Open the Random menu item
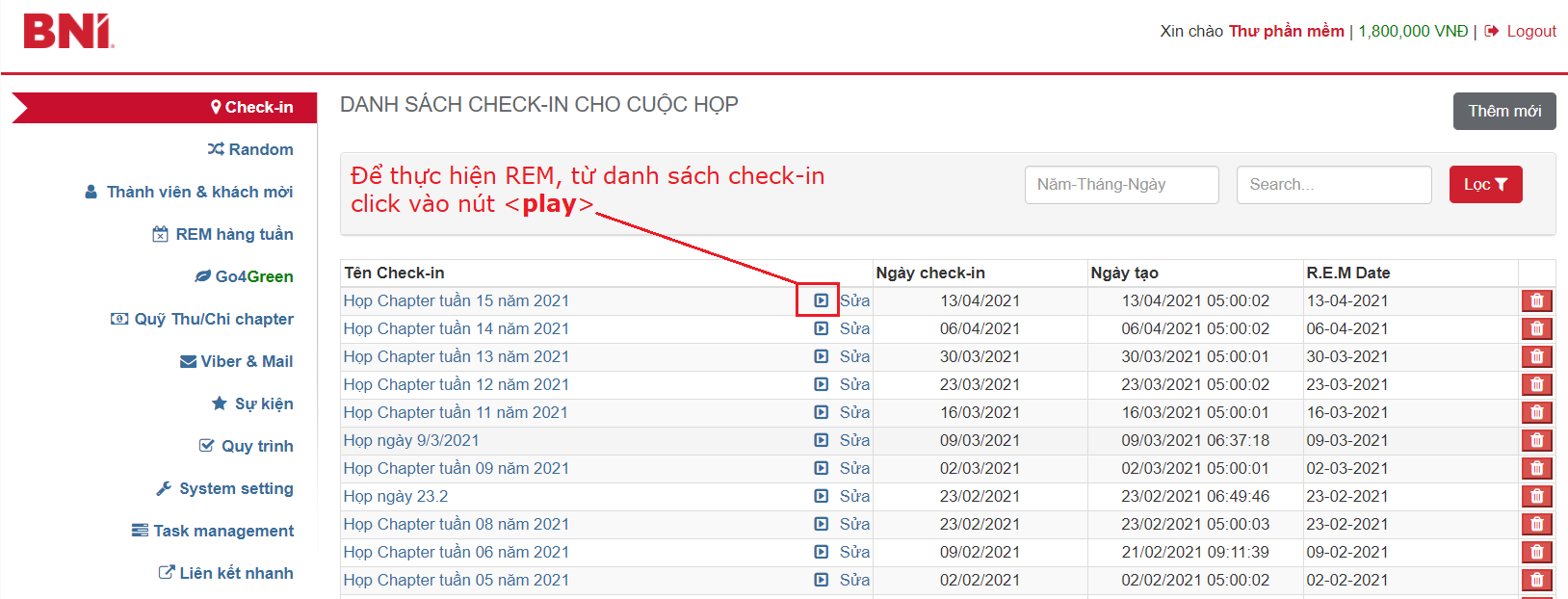 click(x=250, y=149)
